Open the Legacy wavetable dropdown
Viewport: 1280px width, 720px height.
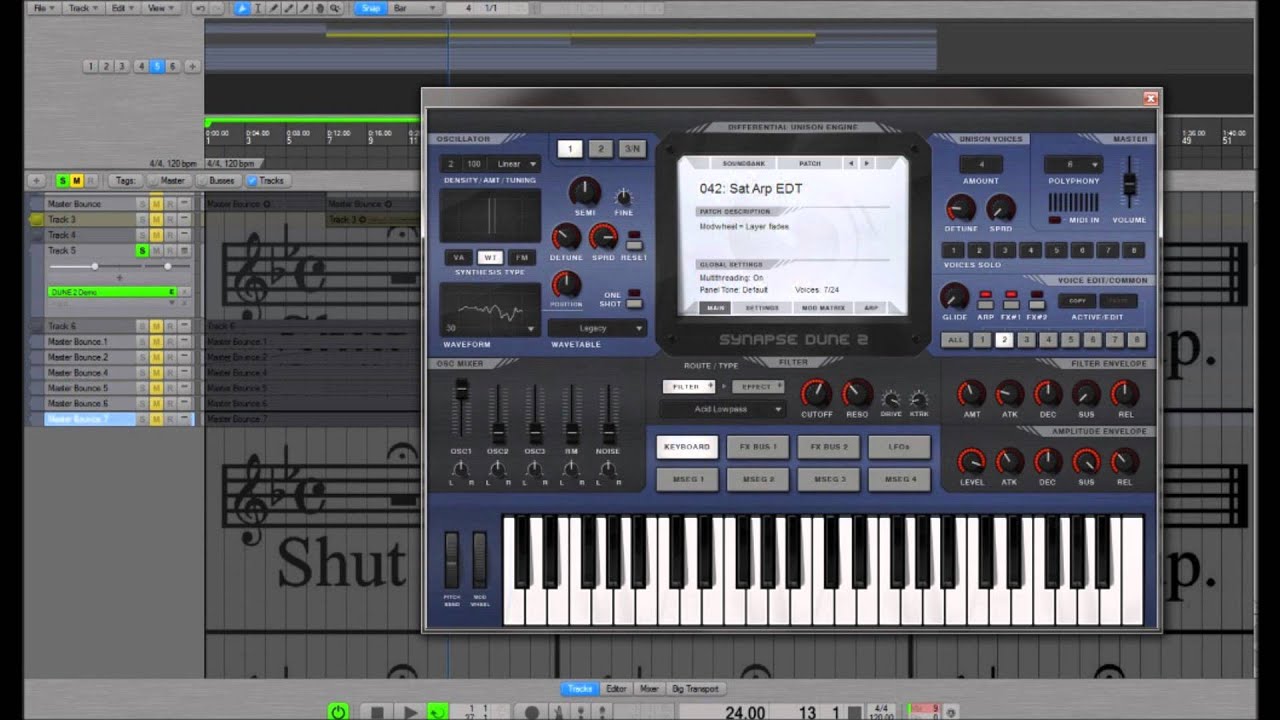pos(598,328)
